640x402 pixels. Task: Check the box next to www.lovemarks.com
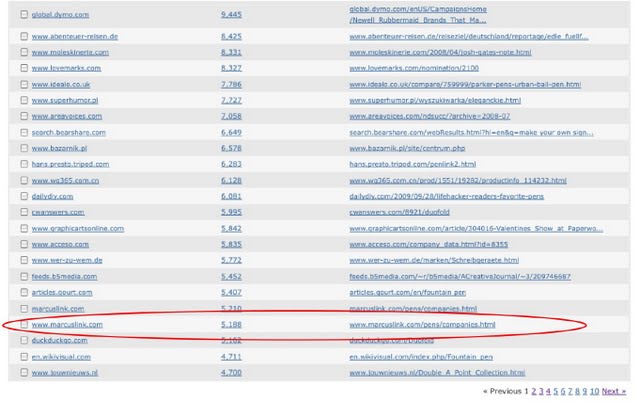pyautogui.click(x=24, y=68)
